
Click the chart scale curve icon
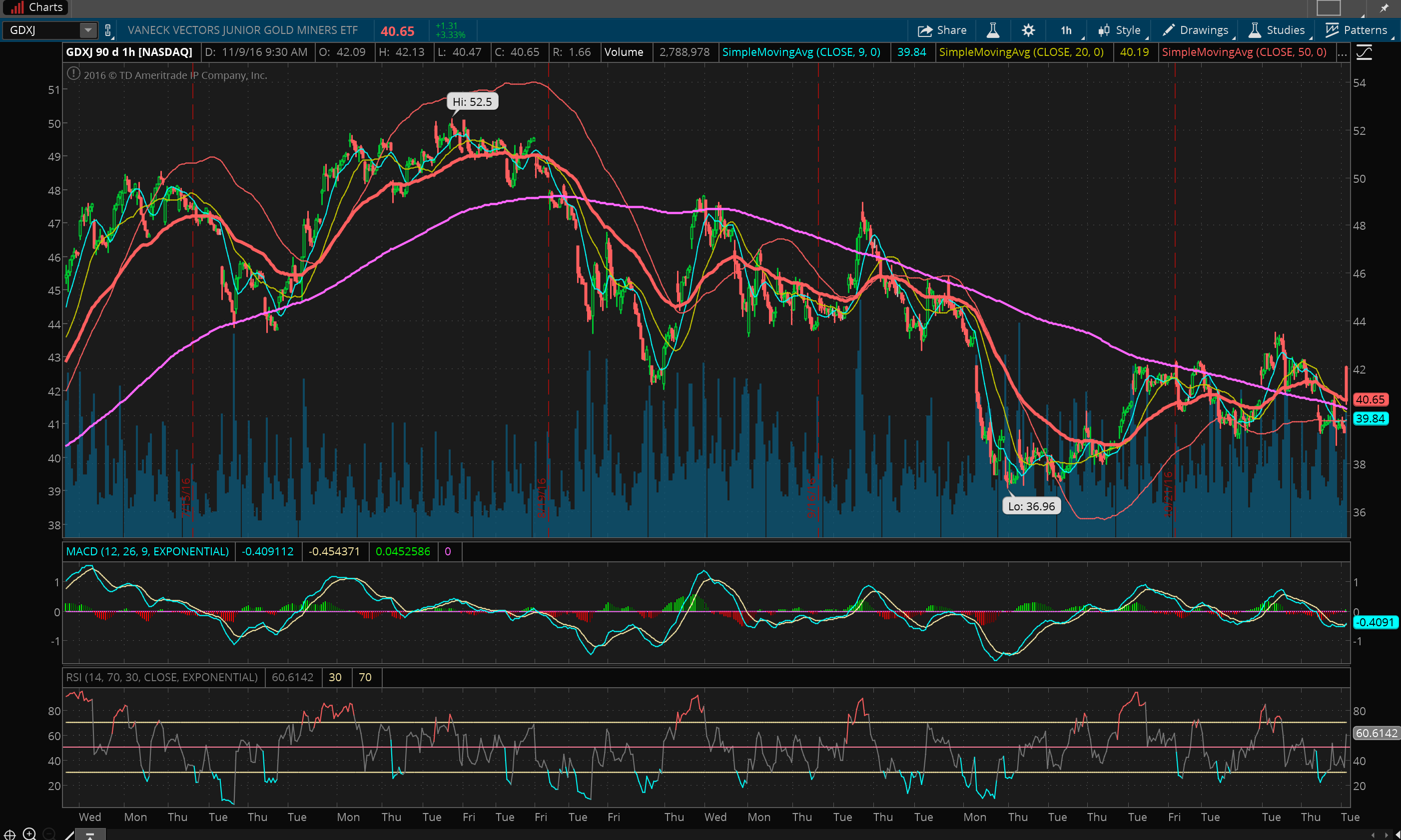point(1364,52)
